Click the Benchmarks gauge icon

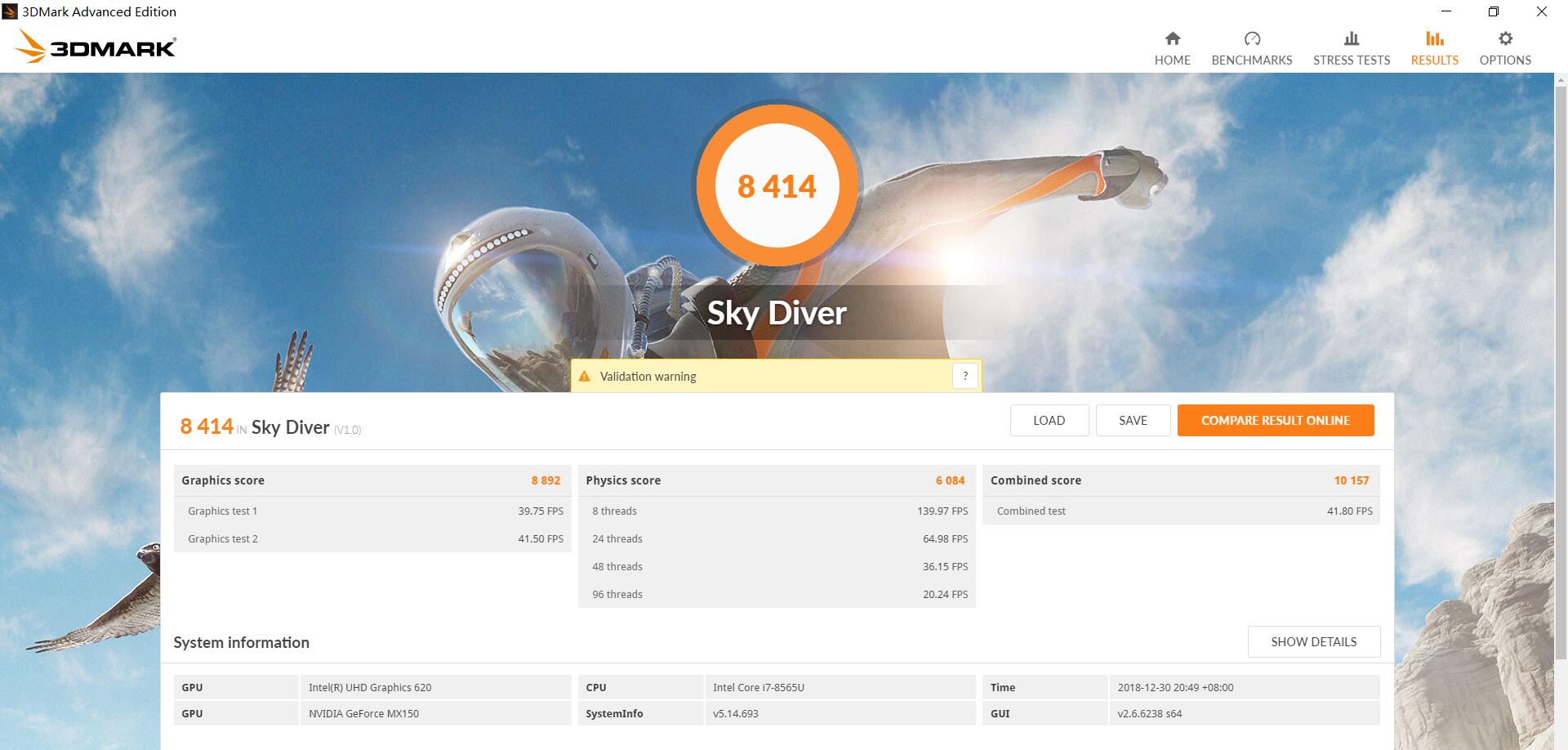[1252, 38]
